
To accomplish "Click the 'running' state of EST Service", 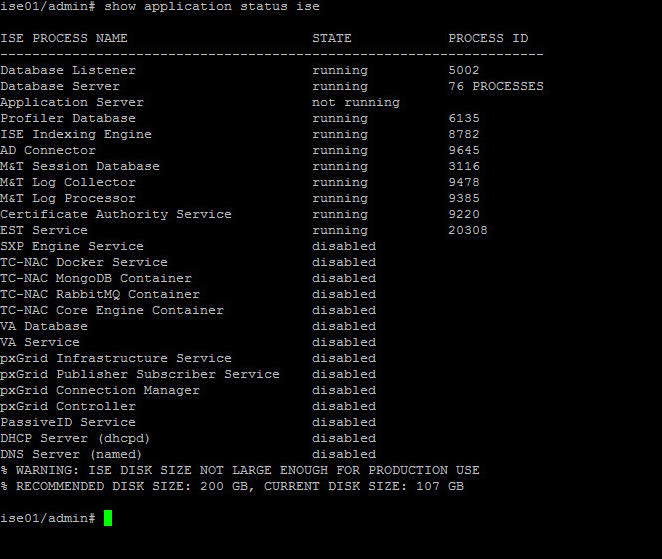I will pyautogui.click(x=340, y=231).
